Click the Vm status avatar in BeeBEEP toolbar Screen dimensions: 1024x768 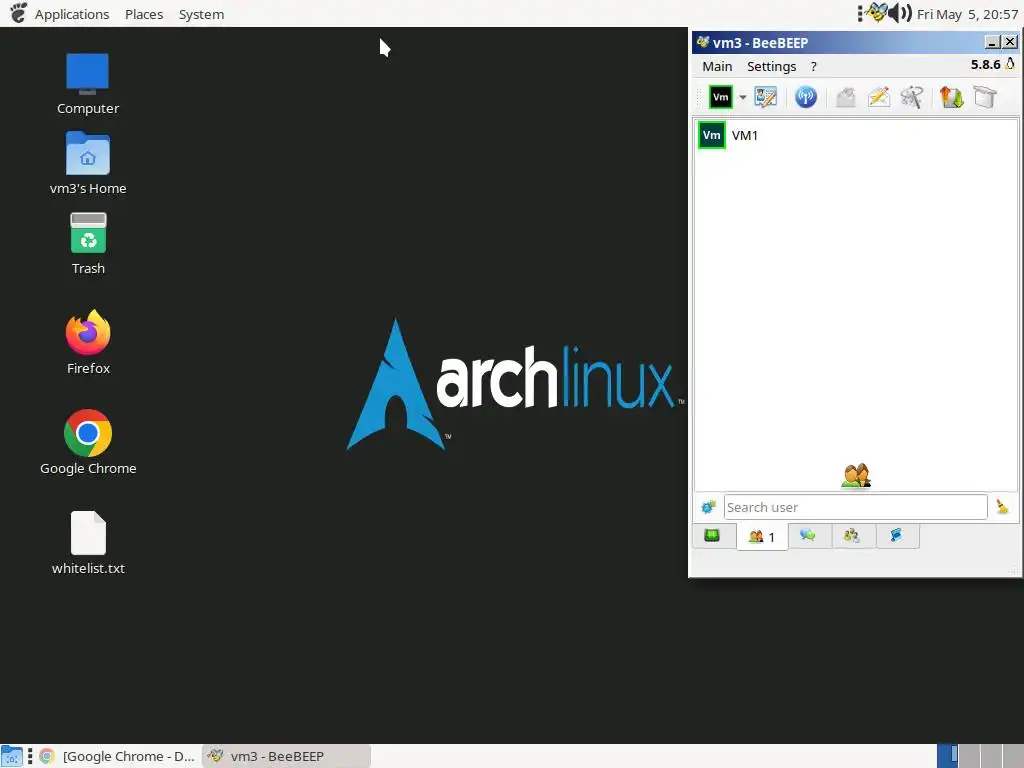coord(720,97)
